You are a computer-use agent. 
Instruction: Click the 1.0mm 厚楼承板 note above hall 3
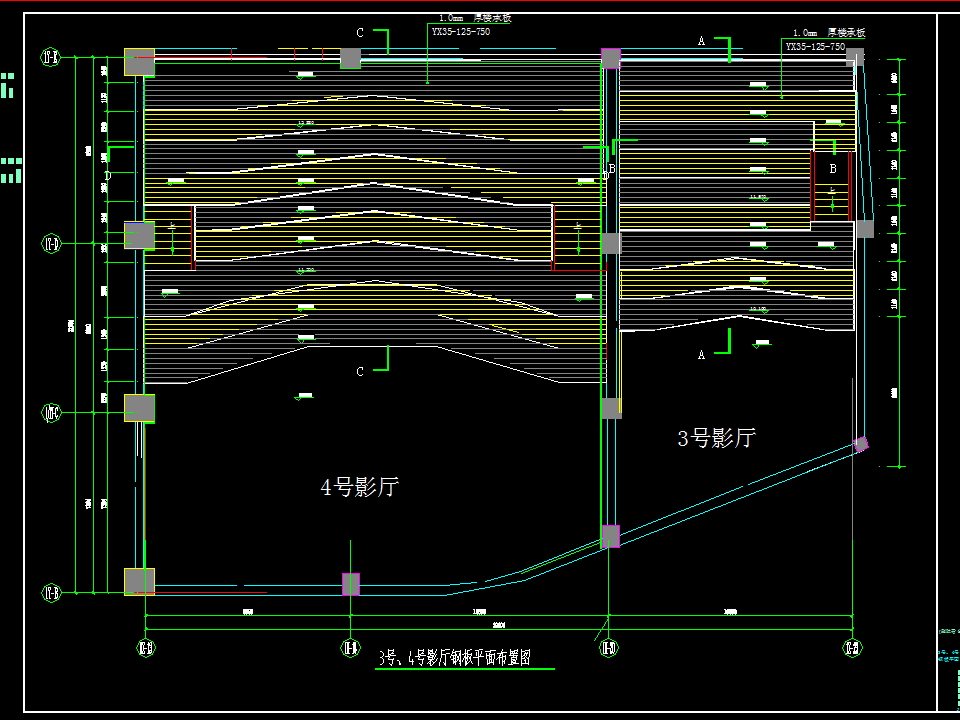829,33
